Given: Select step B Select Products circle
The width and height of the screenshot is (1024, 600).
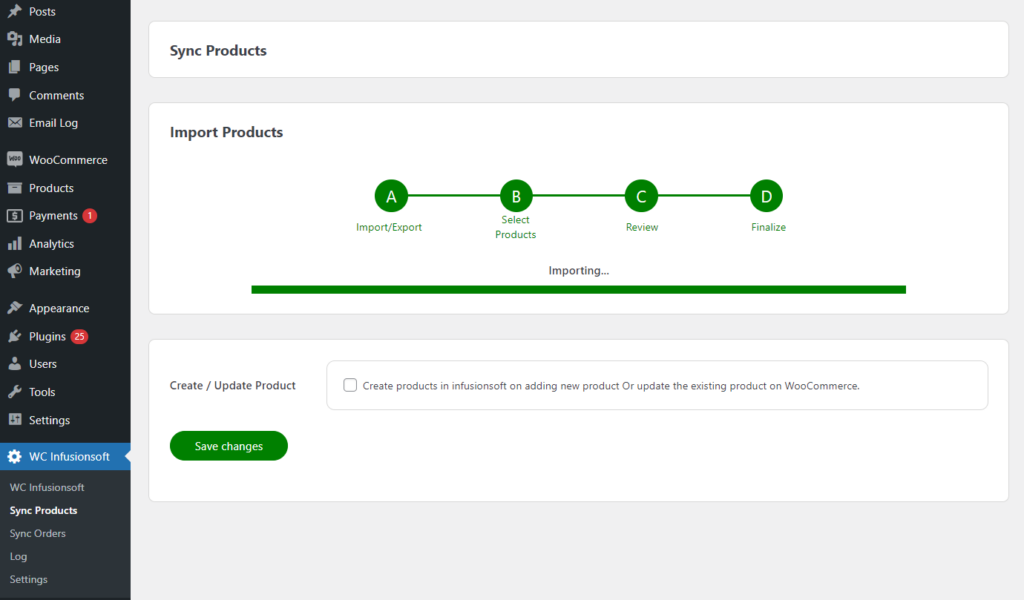Looking at the screenshot, I should pyautogui.click(x=516, y=196).
